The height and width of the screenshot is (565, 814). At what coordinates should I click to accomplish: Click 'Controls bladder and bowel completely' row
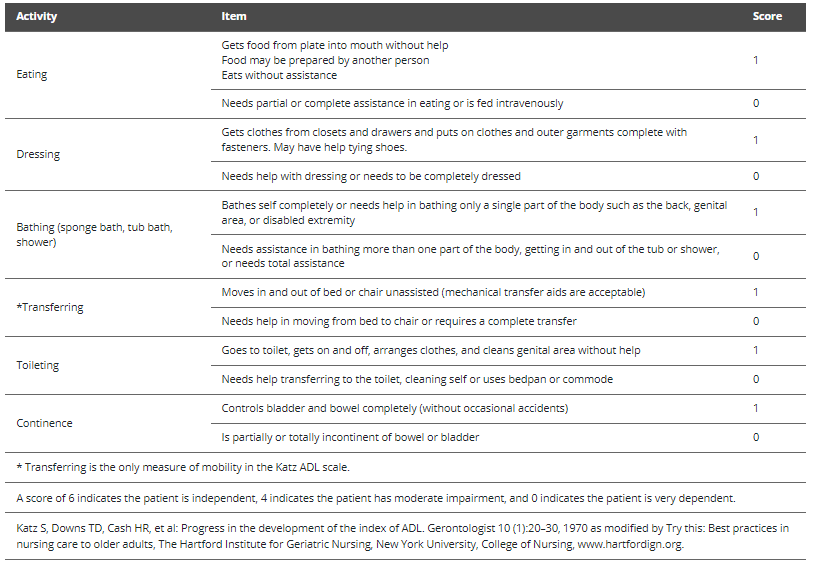click(x=509, y=409)
